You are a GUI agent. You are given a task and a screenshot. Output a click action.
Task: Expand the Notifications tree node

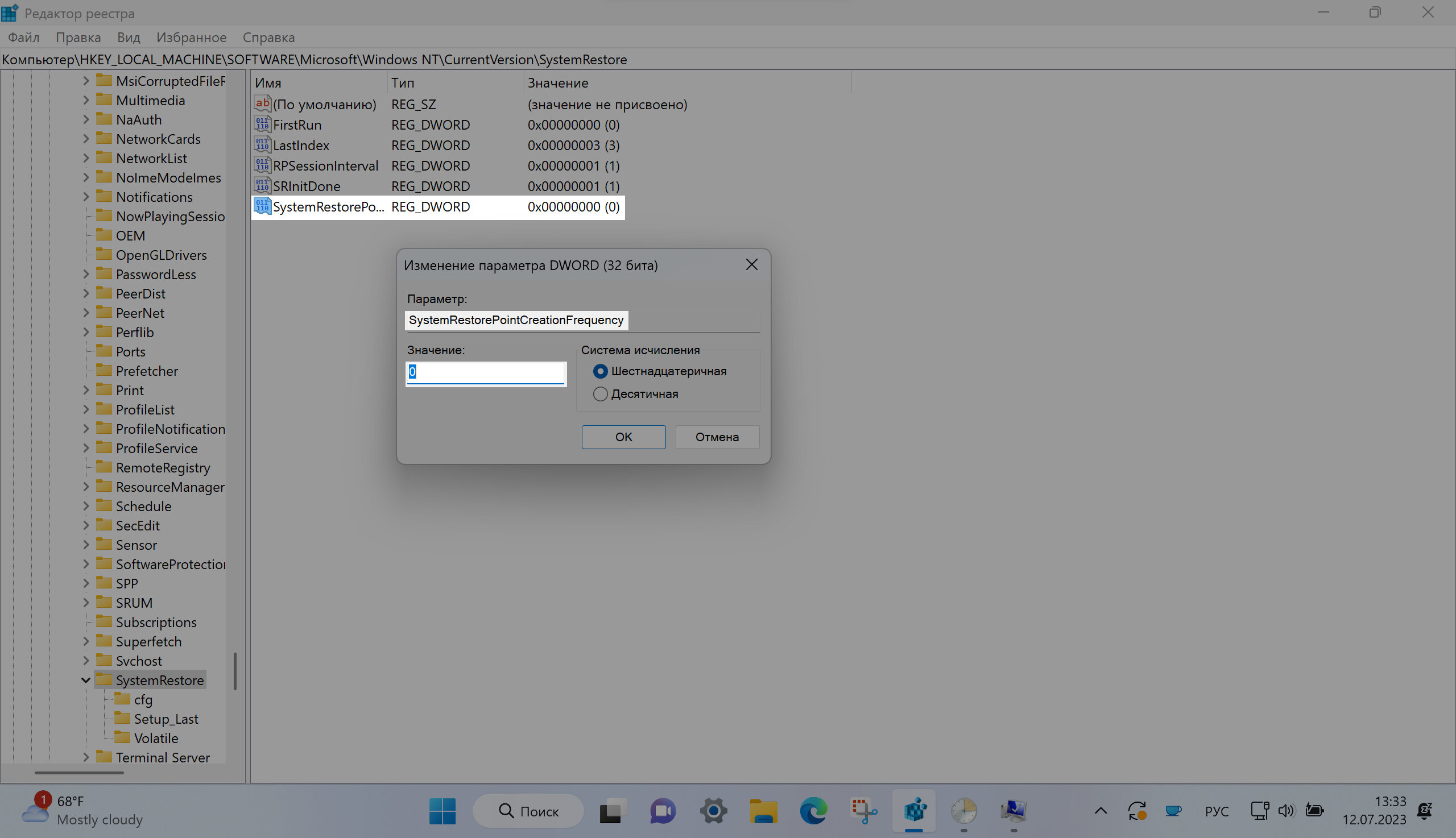click(86, 196)
